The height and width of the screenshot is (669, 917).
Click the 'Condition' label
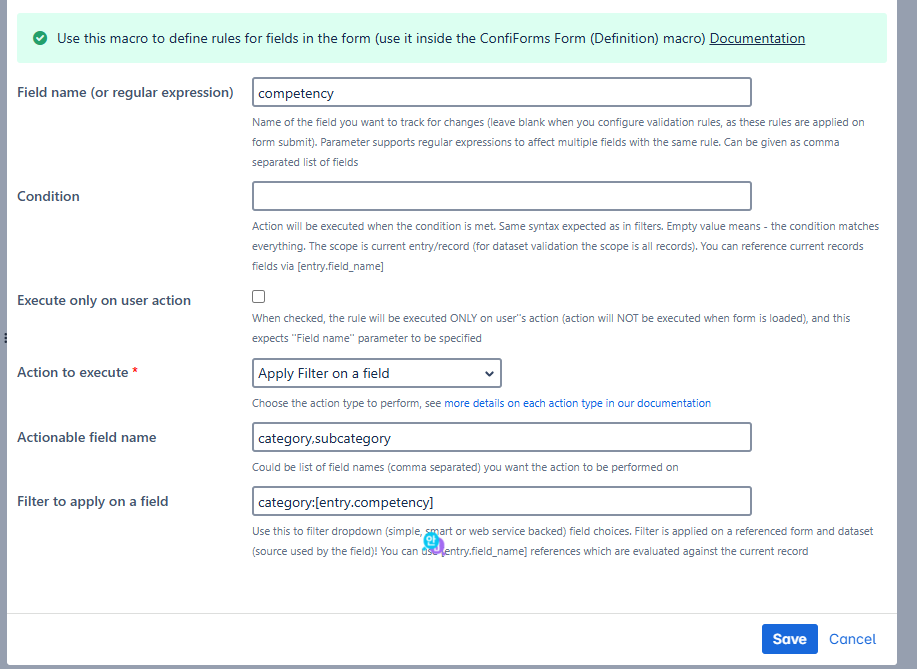(48, 196)
